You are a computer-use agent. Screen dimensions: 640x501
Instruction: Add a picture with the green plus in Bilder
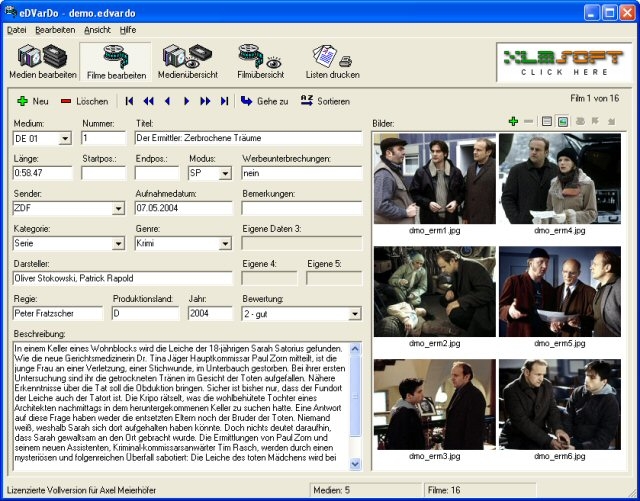(513, 121)
